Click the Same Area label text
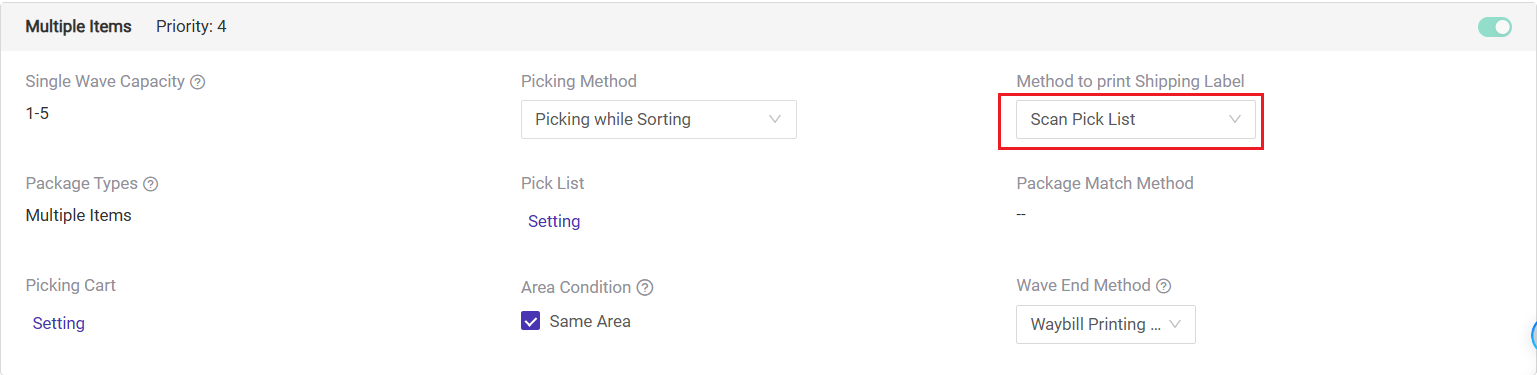This screenshot has width=1537, height=375. pyautogui.click(x=590, y=321)
